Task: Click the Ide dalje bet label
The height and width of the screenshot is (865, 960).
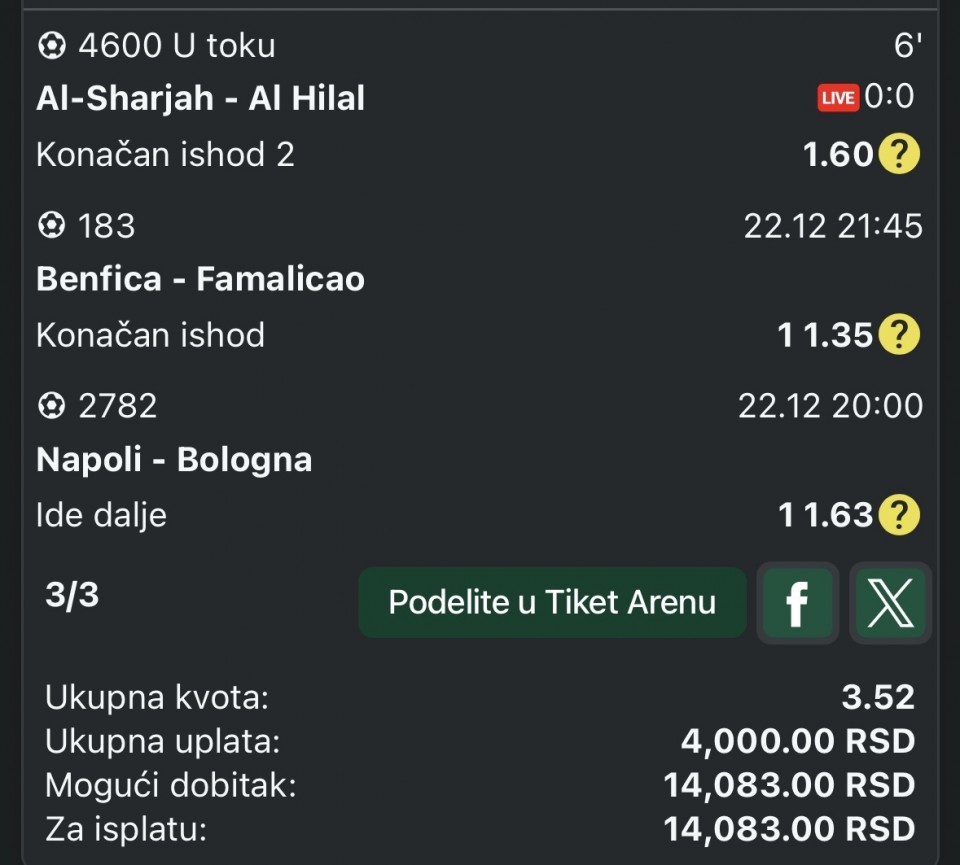Action: [x=101, y=516]
